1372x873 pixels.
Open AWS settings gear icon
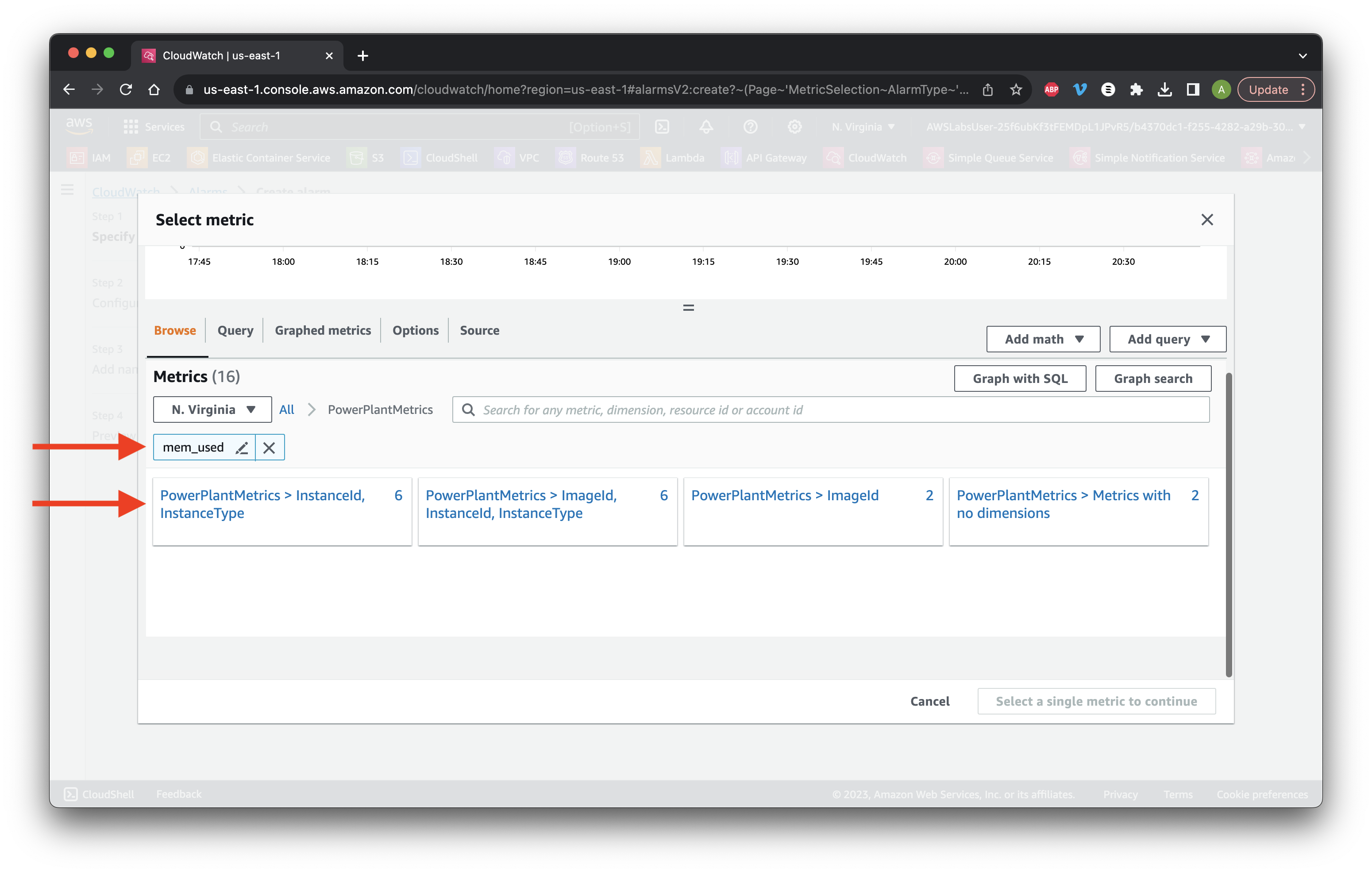click(795, 127)
